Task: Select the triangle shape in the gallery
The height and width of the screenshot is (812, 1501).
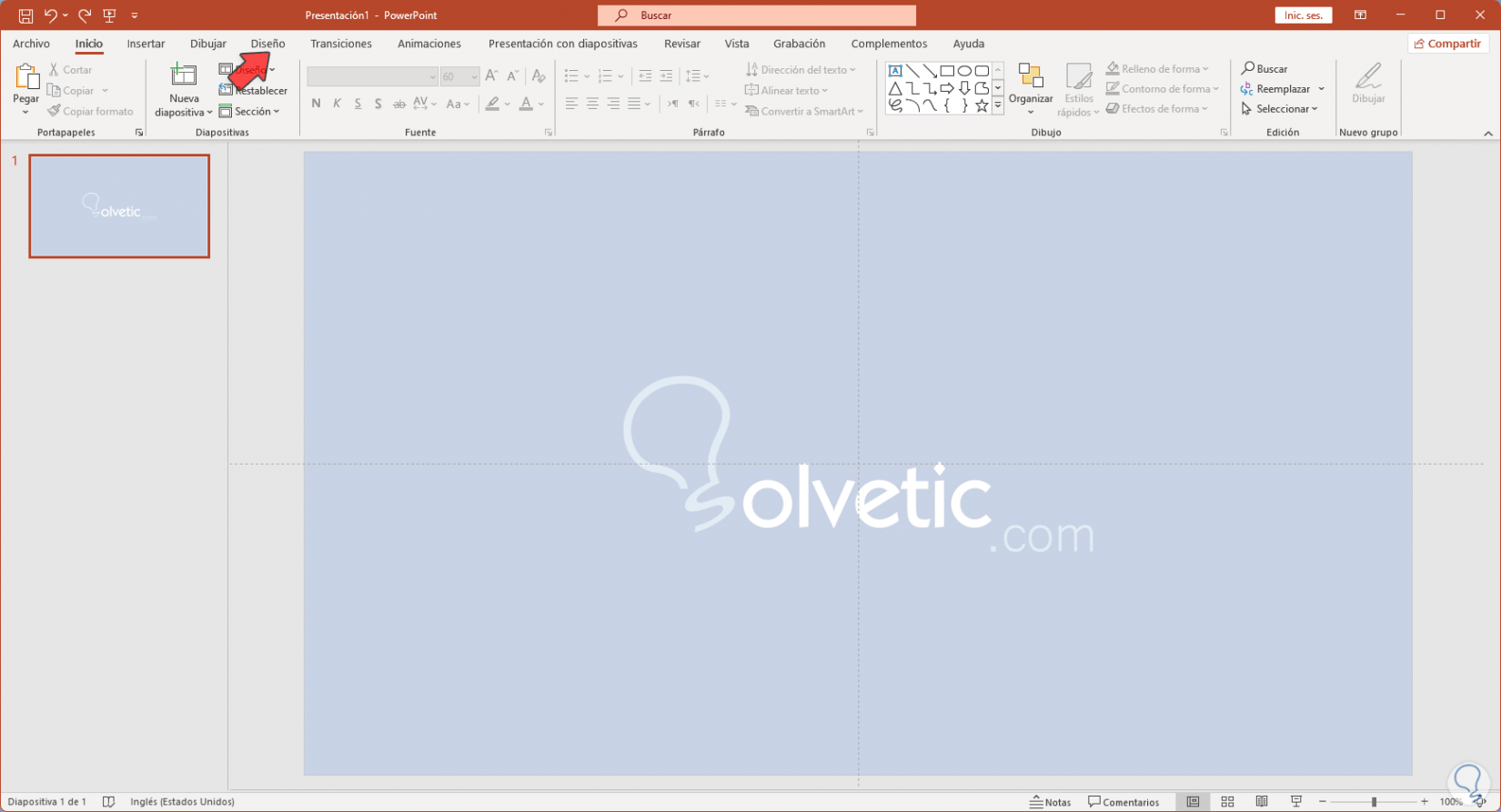Action: [x=895, y=88]
